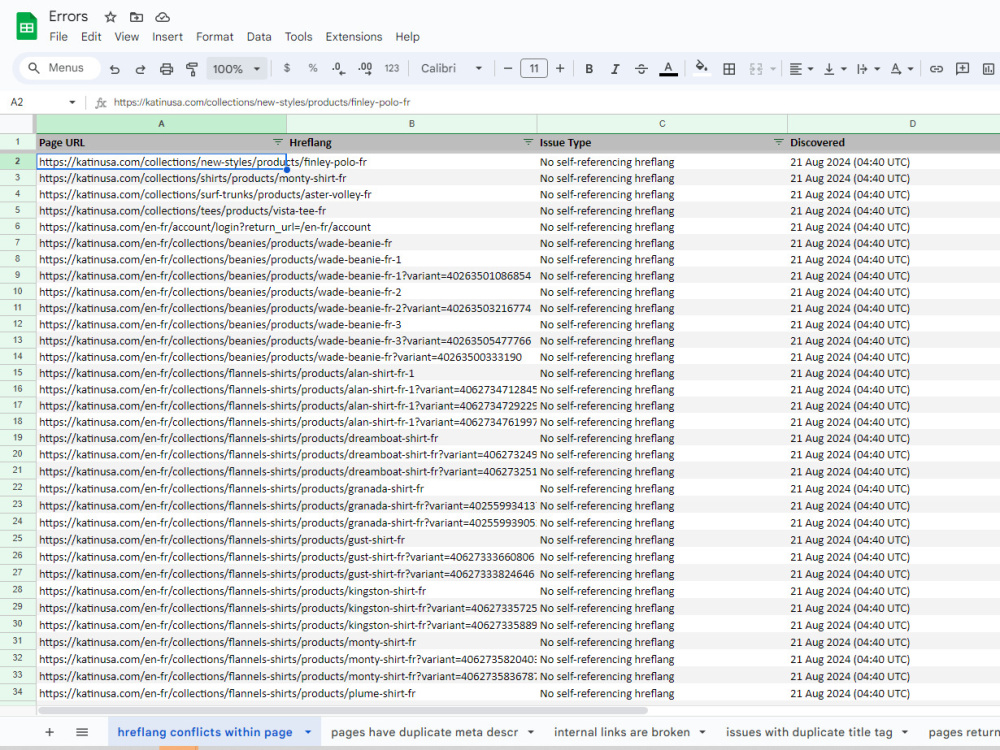This screenshot has height=750, width=1000.
Task: Show the all sheets list
Action: (x=82, y=732)
